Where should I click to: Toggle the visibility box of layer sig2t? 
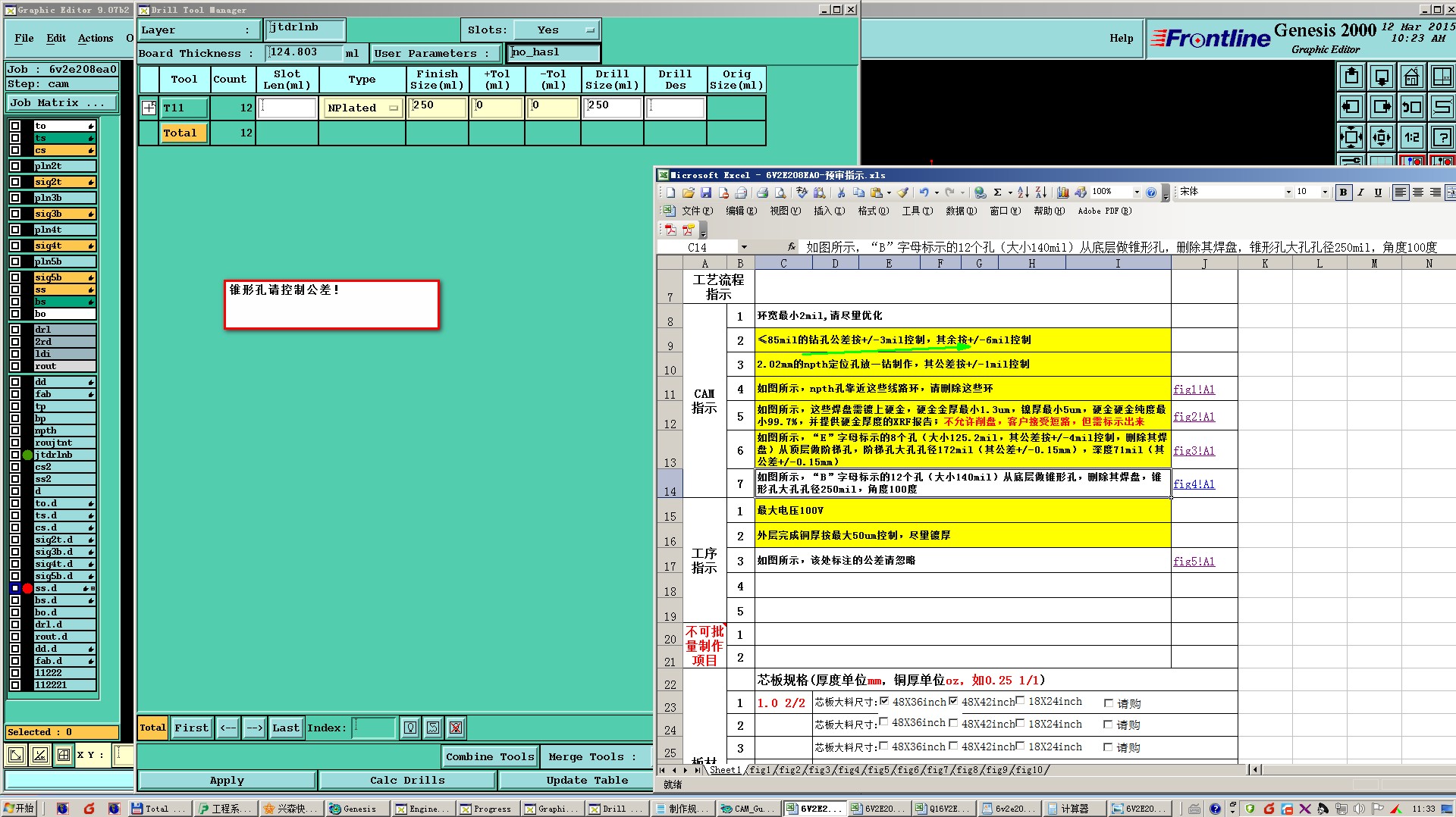click(x=15, y=182)
